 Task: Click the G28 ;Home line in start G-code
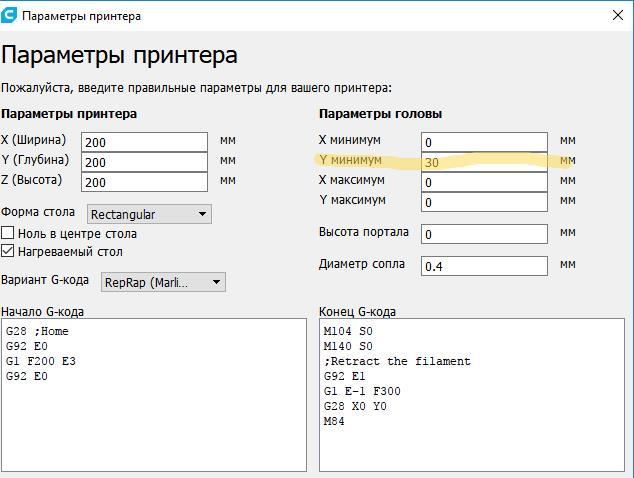[x=37, y=331]
